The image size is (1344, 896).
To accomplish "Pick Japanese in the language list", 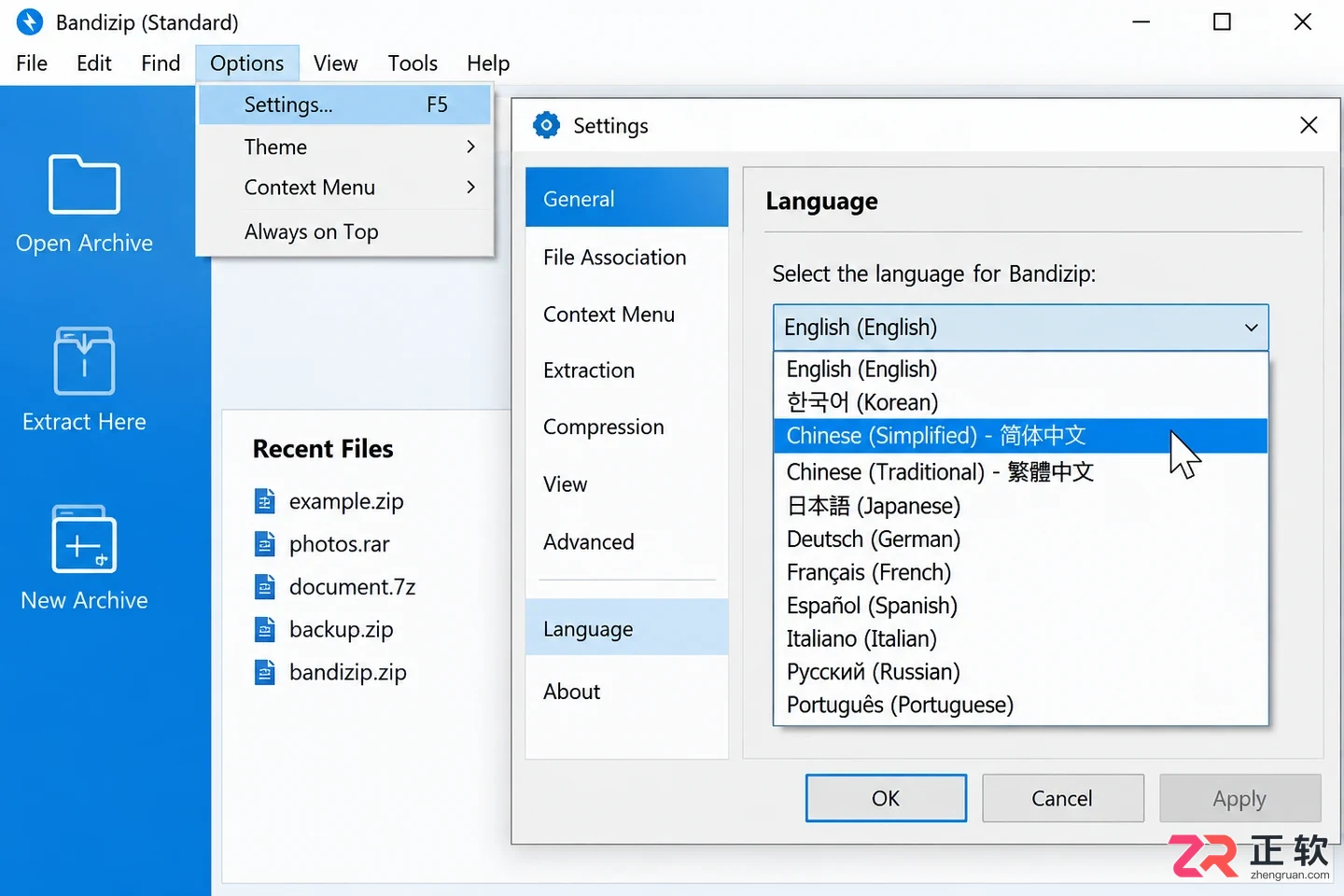I will pyautogui.click(x=1020, y=506).
